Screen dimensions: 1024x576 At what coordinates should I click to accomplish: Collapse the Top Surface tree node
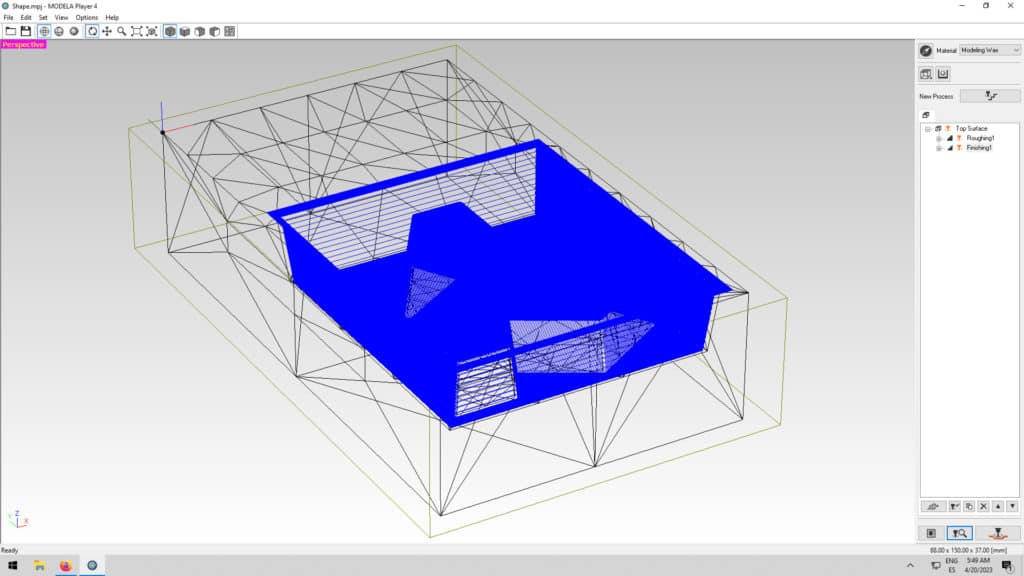tap(927, 129)
